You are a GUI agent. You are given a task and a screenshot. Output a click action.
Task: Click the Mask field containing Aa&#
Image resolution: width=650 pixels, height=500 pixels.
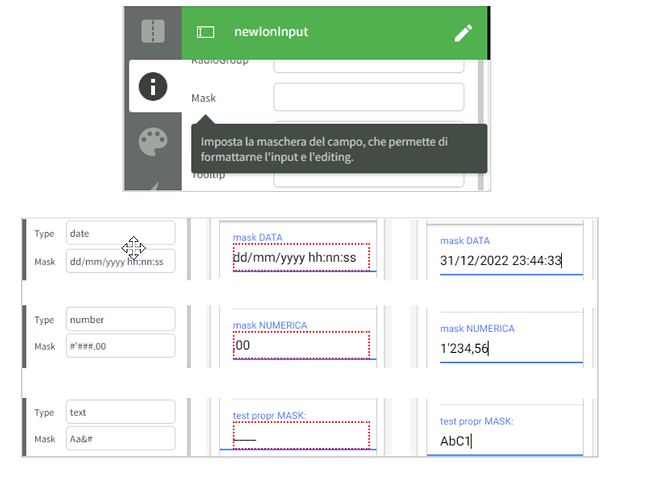[120, 438]
